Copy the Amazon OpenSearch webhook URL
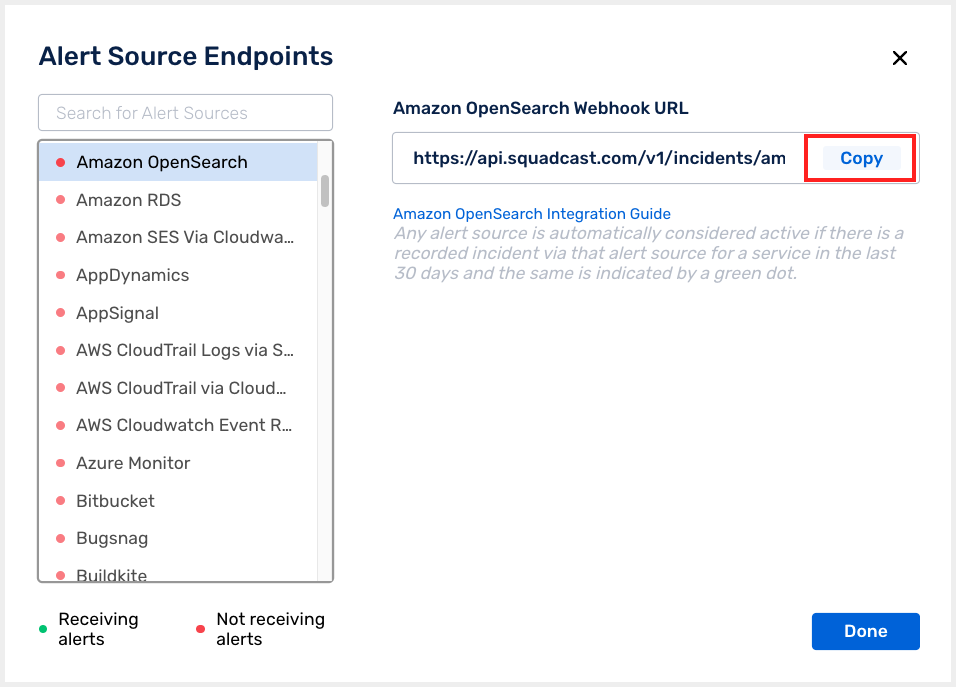This screenshot has width=956, height=687. pos(860,158)
